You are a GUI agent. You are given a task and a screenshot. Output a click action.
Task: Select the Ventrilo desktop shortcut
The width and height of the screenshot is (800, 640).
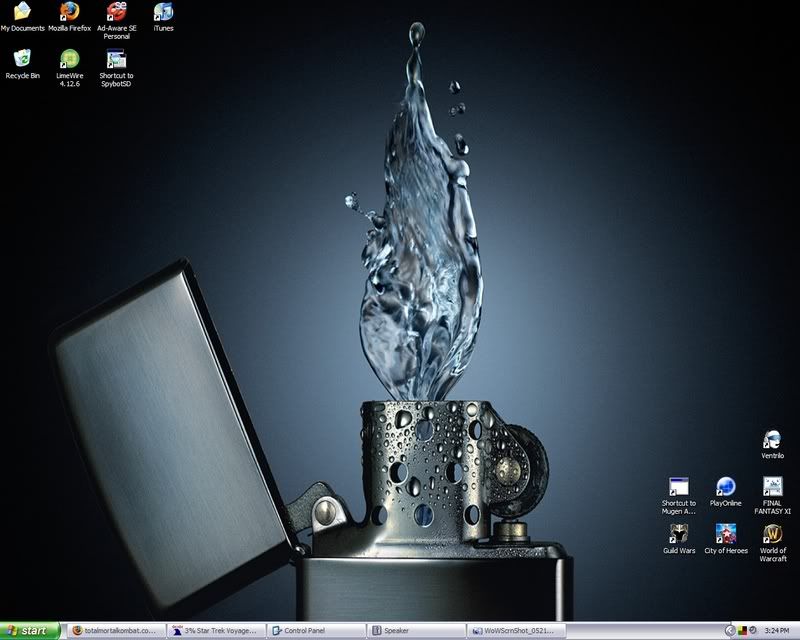772,444
